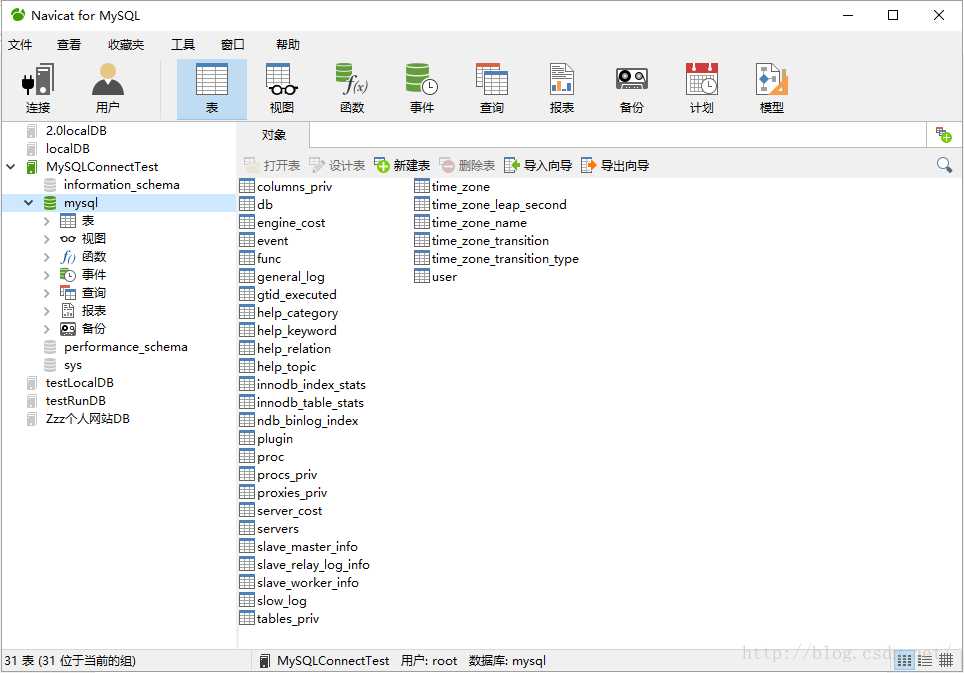
Task: Select the 表 (Table) toolbar icon
Action: pos(211,89)
